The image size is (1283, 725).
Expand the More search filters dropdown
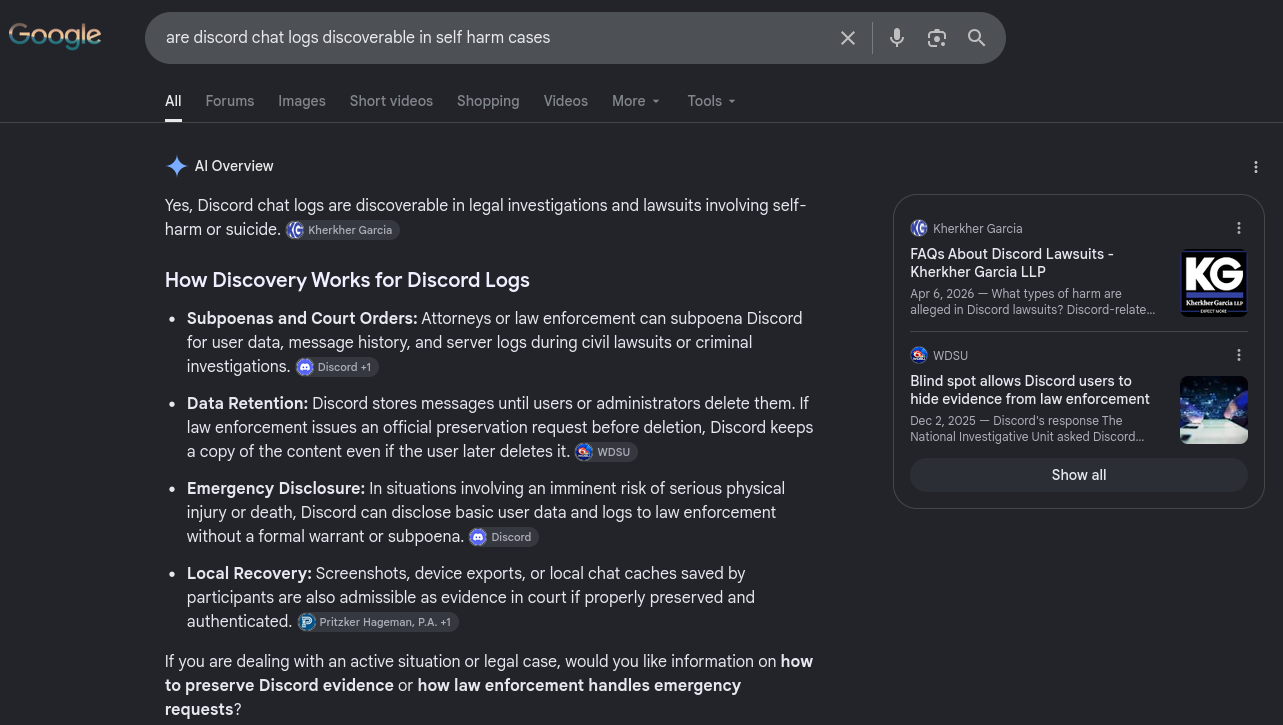coord(636,101)
